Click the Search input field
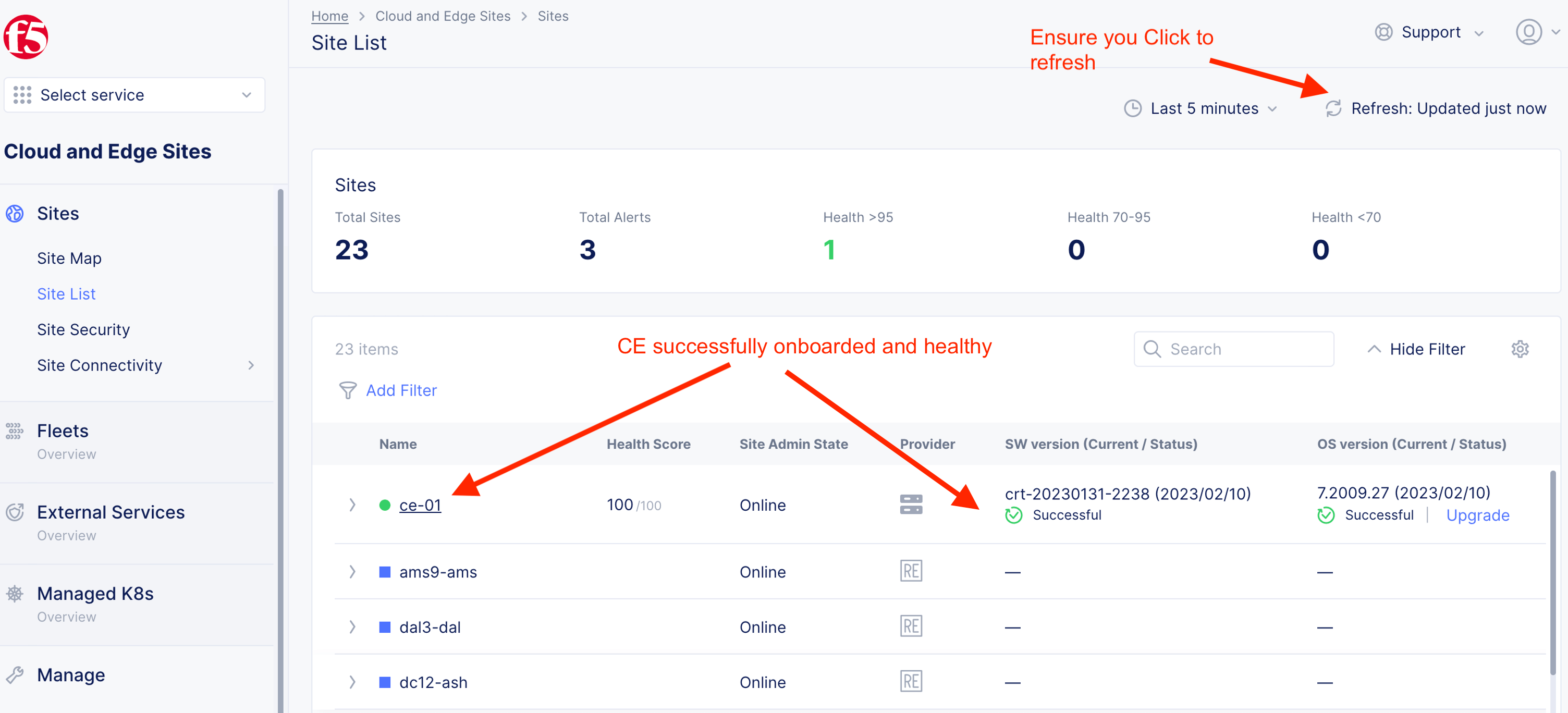 pos(1242,349)
